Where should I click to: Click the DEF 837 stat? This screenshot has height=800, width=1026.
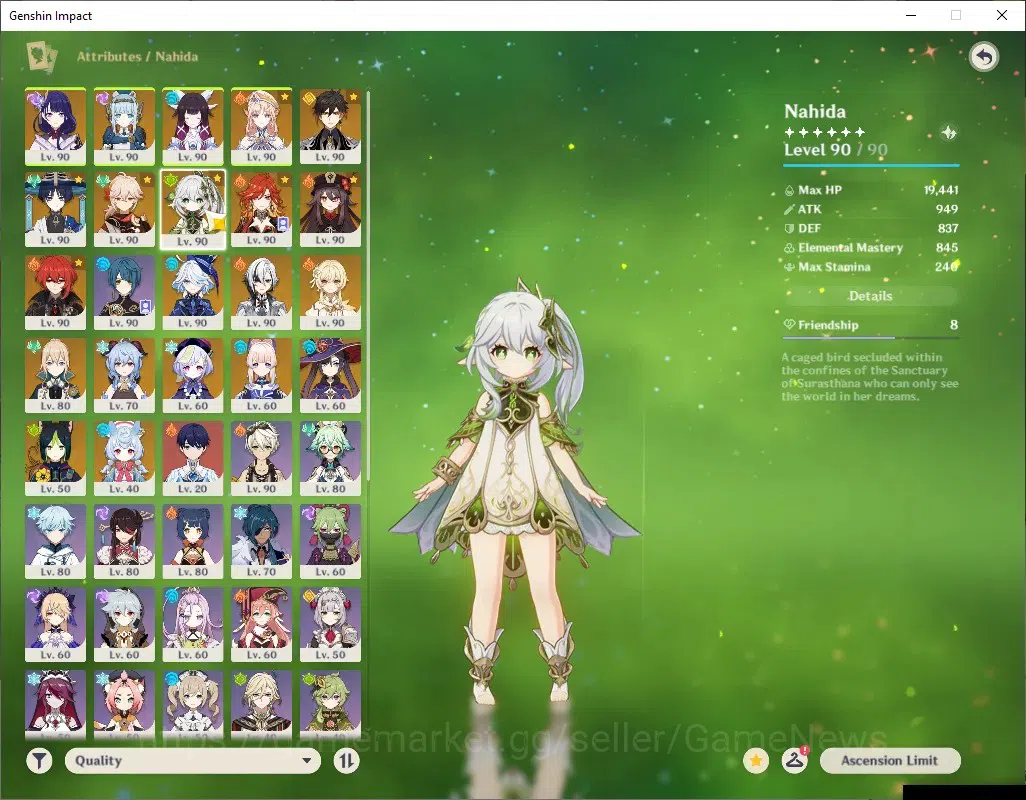(871, 228)
